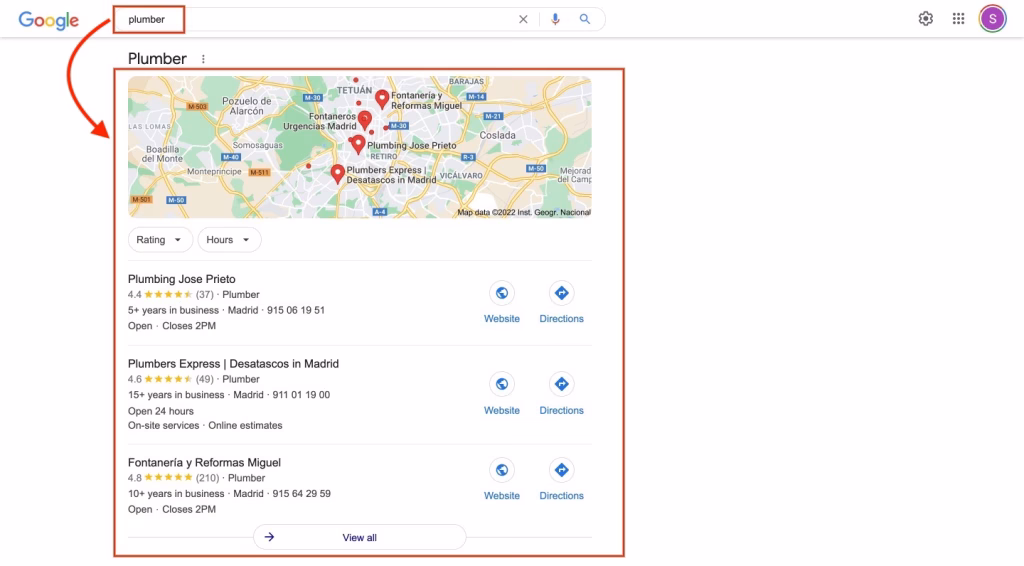Click '15+ years in business' text
This screenshot has height=566, width=1024.
[x=176, y=395]
